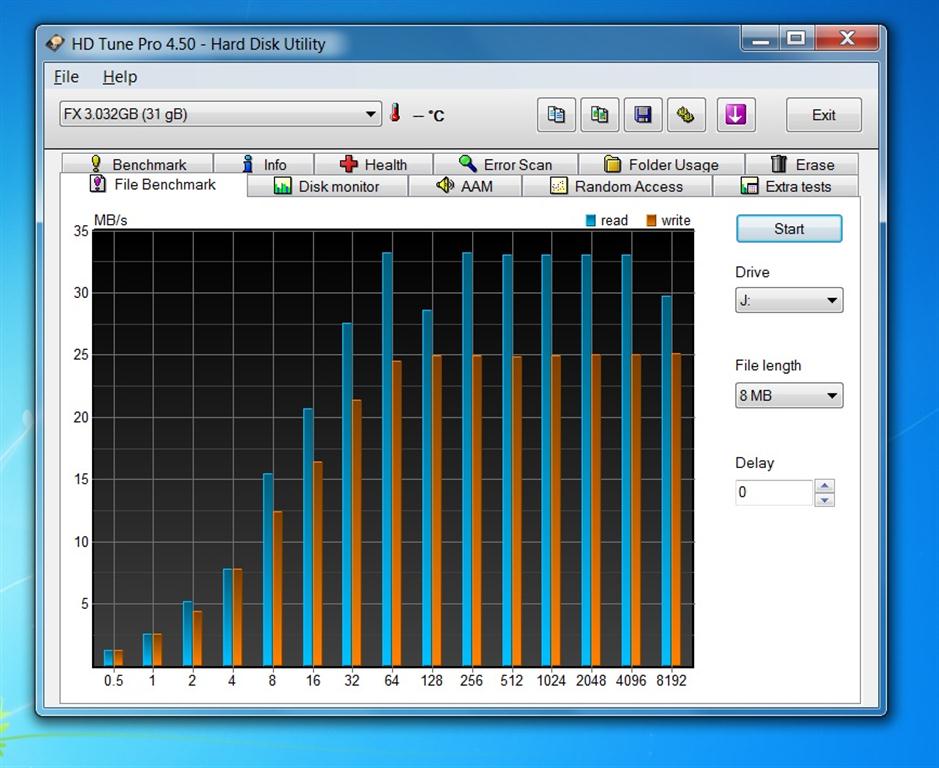Switch to the Random Access tab
The image size is (939, 768).
pyautogui.click(x=617, y=186)
